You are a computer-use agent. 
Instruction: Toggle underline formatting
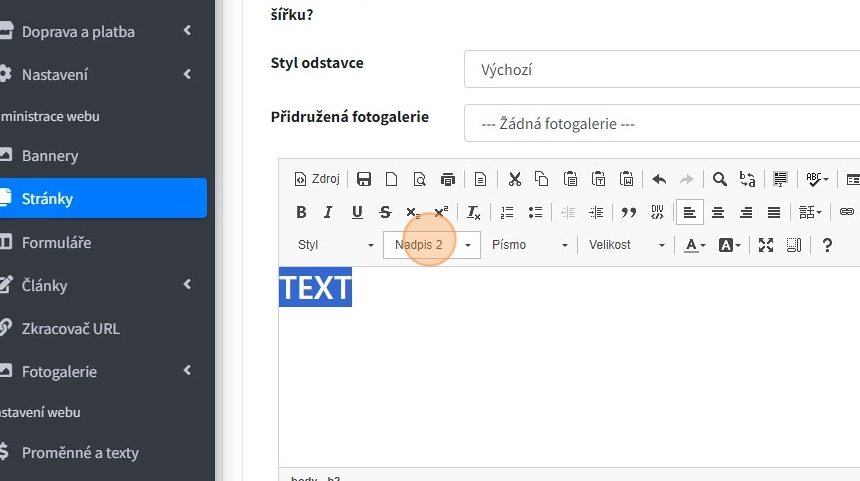(x=357, y=212)
